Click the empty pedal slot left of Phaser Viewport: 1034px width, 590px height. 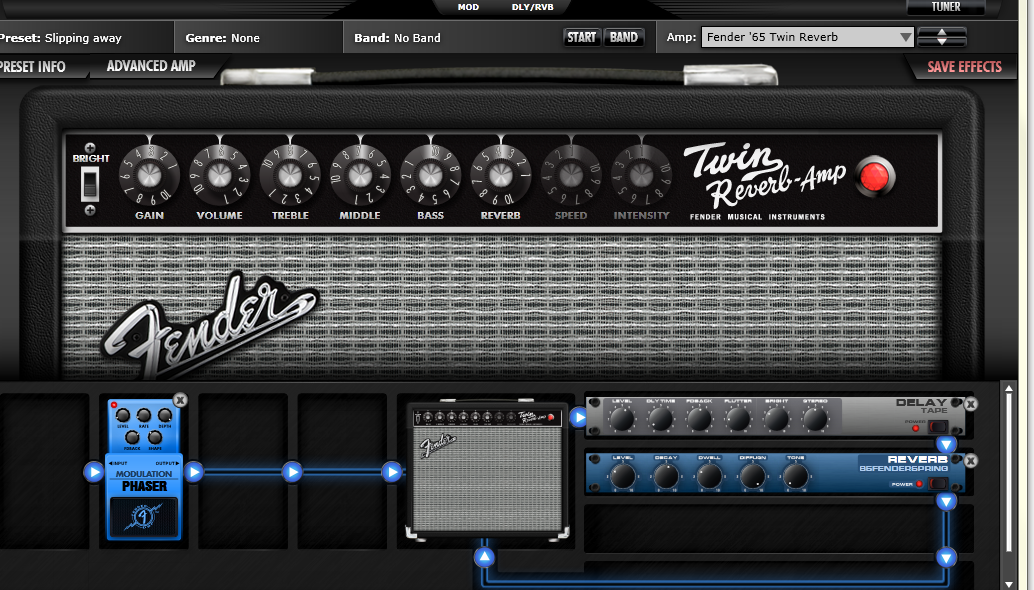click(44, 471)
